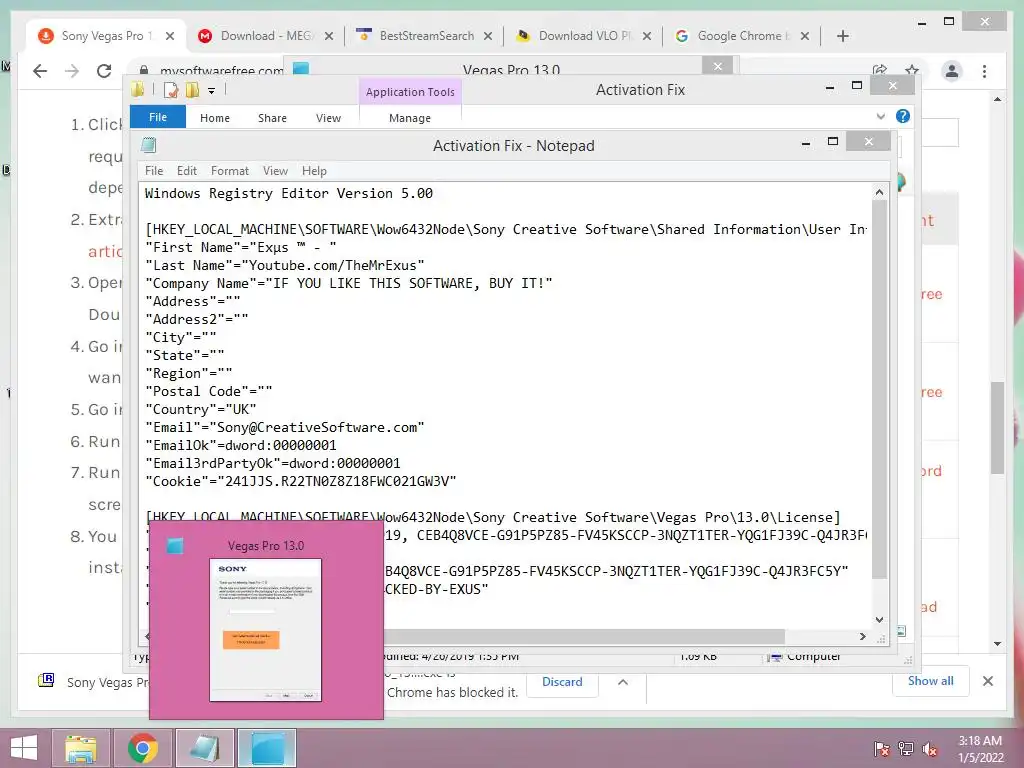This screenshot has height=768, width=1024.
Task: Click the New Folder quick access icon
Action: click(x=192, y=90)
